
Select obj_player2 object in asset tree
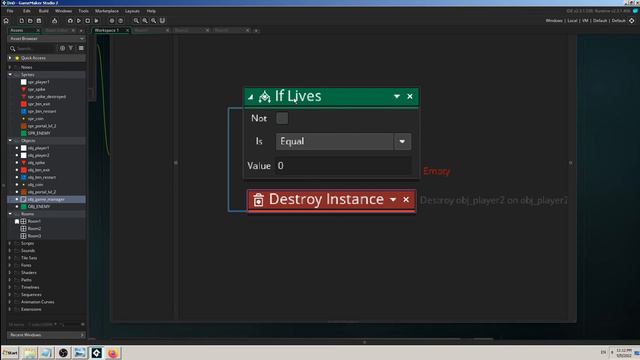39,156
